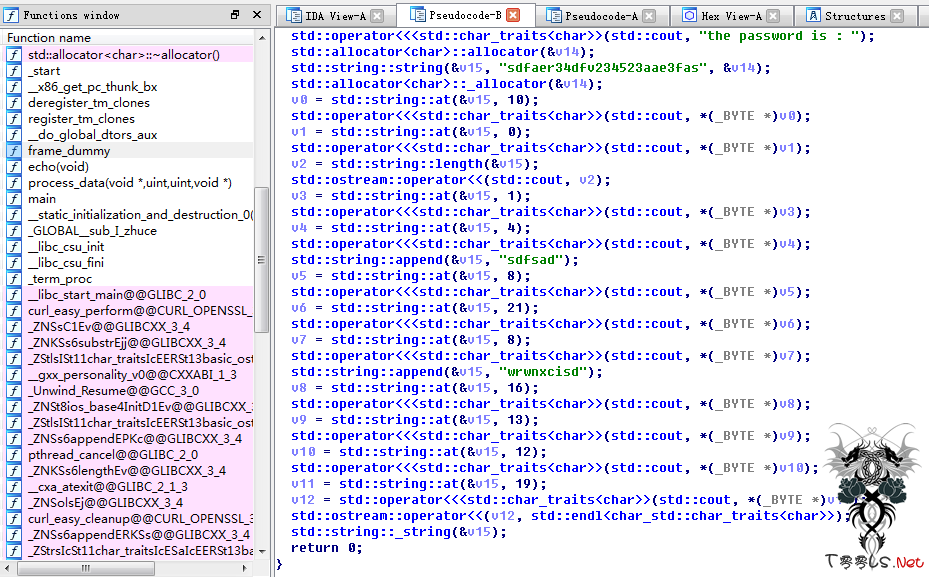Click the Pseudocode-A tab icon
Image resolution: width=929 pixels, height=577 pixels.
(553, 16)
